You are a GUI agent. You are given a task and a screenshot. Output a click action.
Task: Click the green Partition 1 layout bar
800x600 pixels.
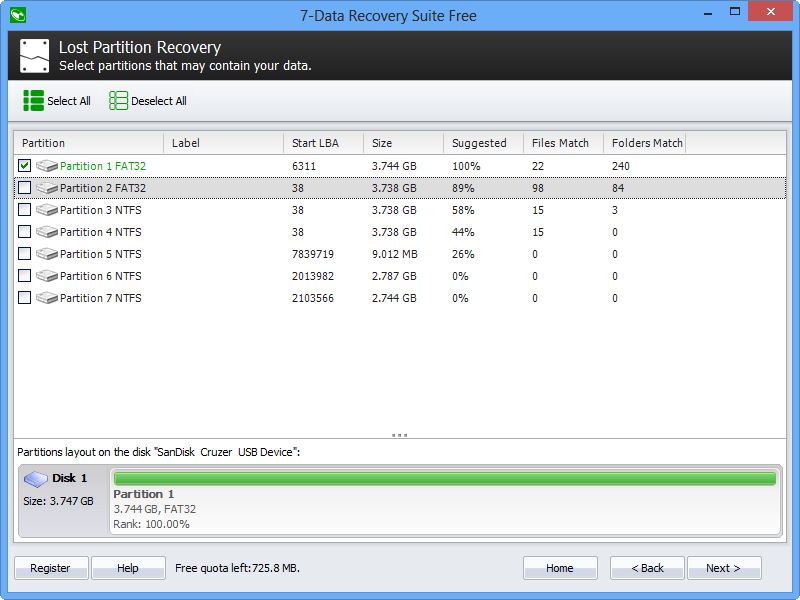(x=444, y=479)
